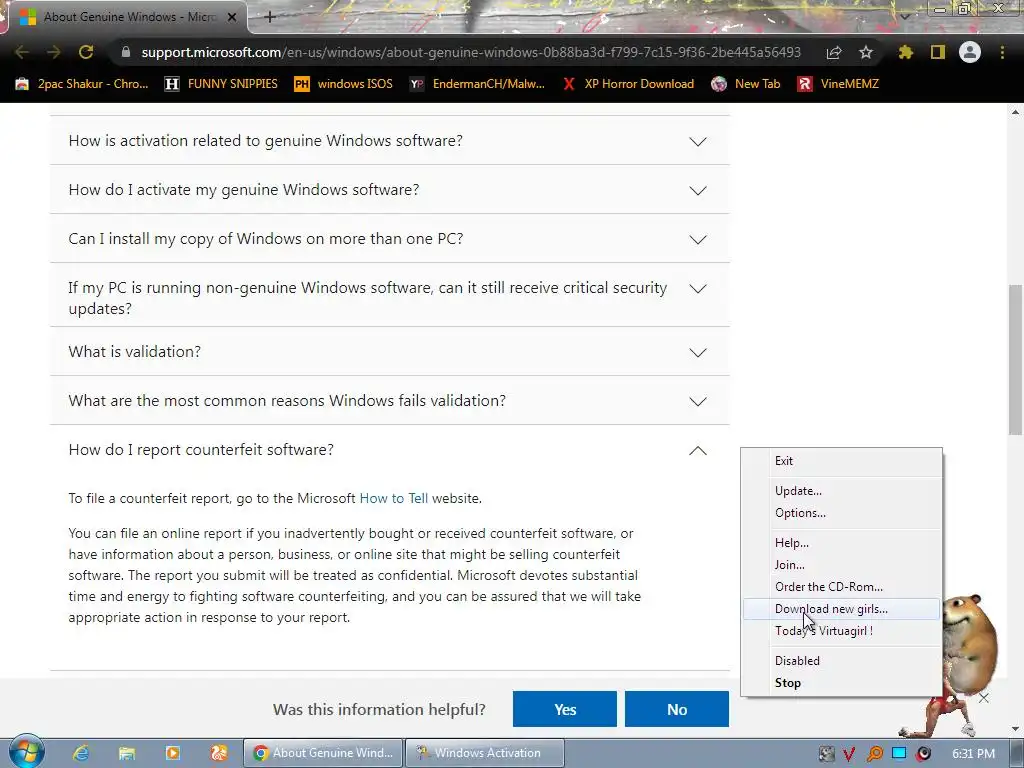Click Yes for helpful information
This screenshot has width=1024, height=768.
click(564, 709)
